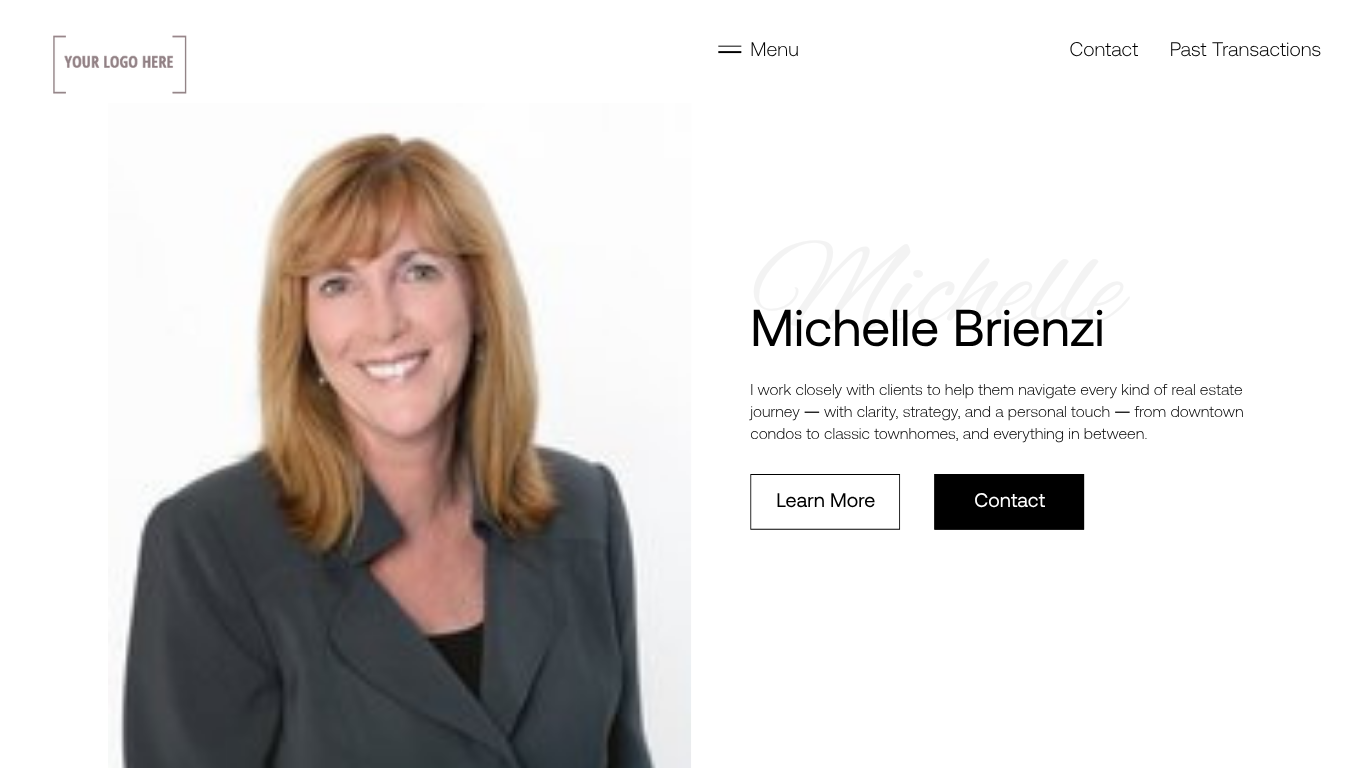This screenshot has width=1366, height=768.
Task: Click the 'Menu' text label
Action: pyautogui.click(x=774, y=49)
